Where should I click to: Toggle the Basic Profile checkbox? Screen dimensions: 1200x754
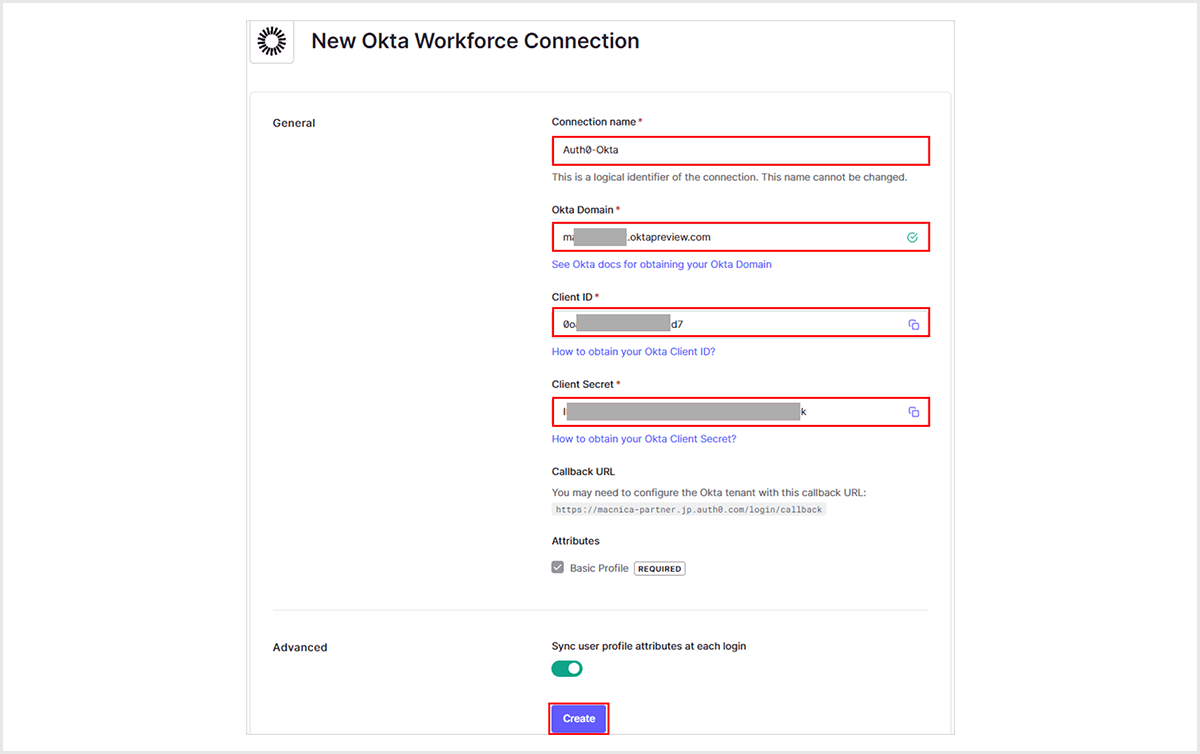coord(558,568)
